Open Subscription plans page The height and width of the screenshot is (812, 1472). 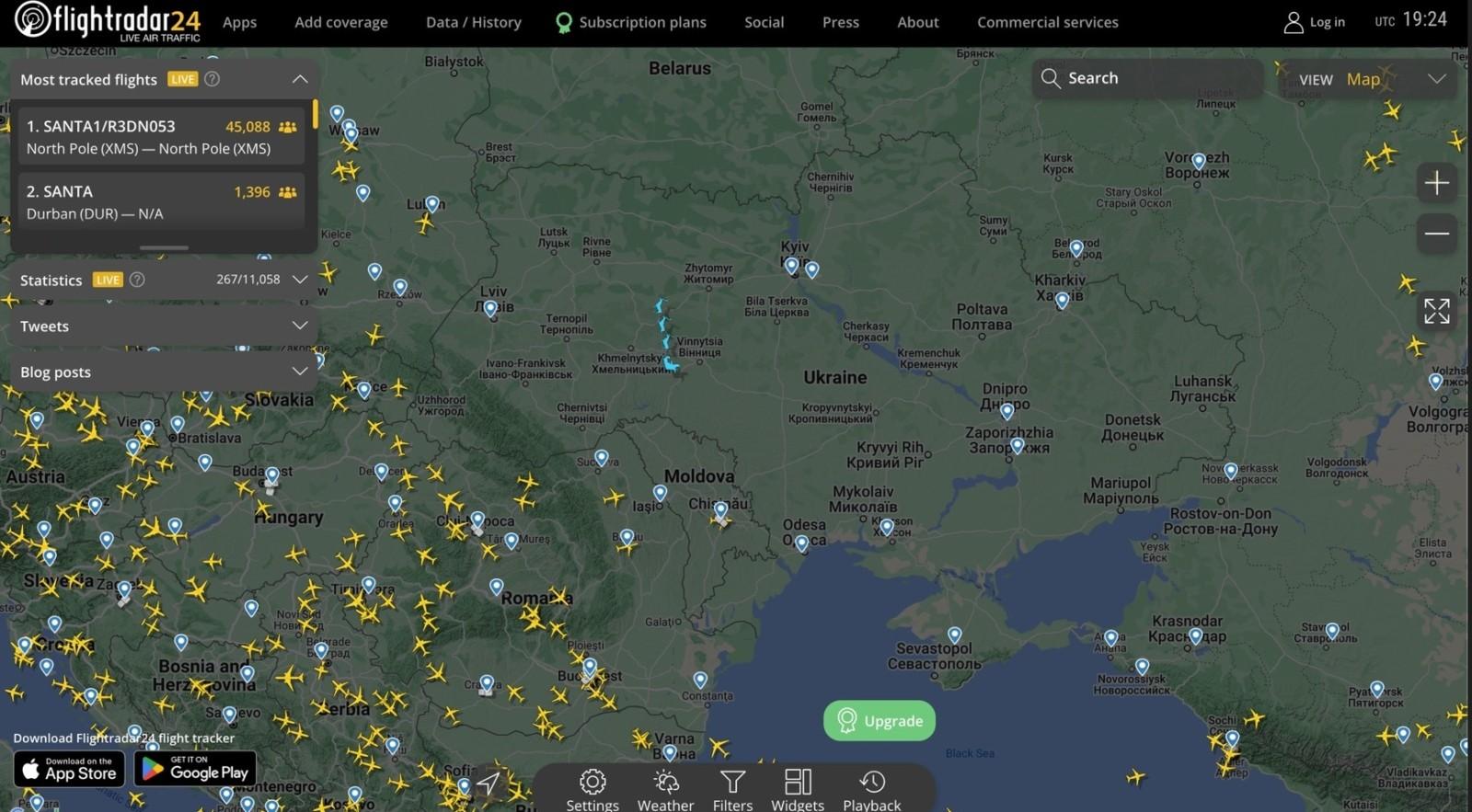(x=631, y=22)
